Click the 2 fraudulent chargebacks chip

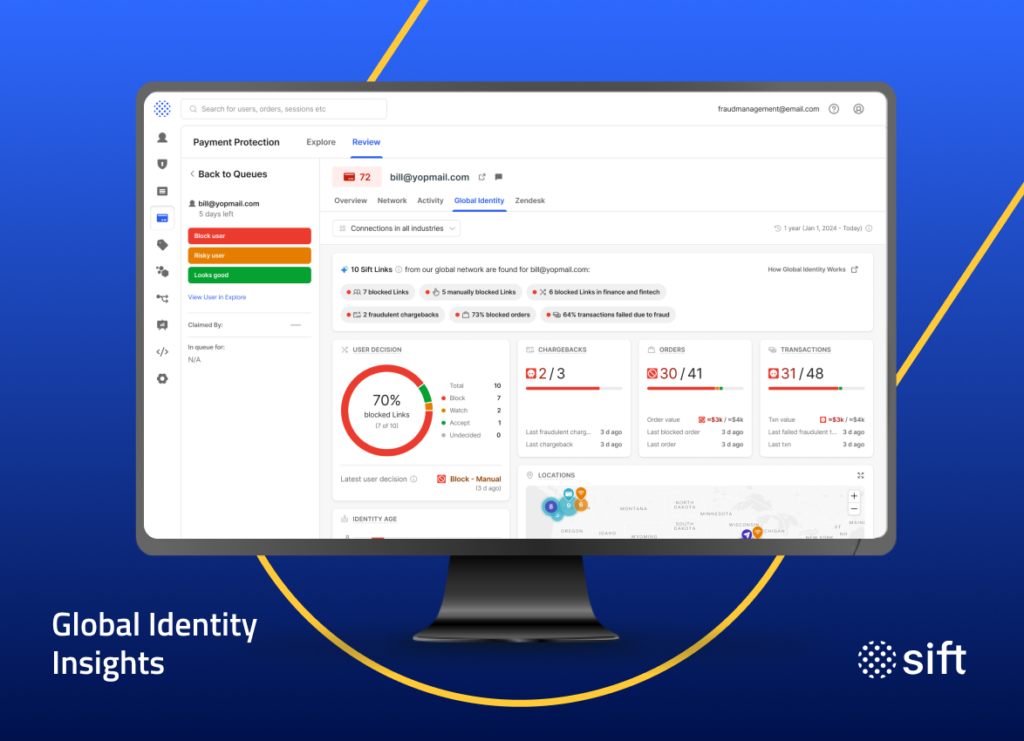tap(392, 315)
